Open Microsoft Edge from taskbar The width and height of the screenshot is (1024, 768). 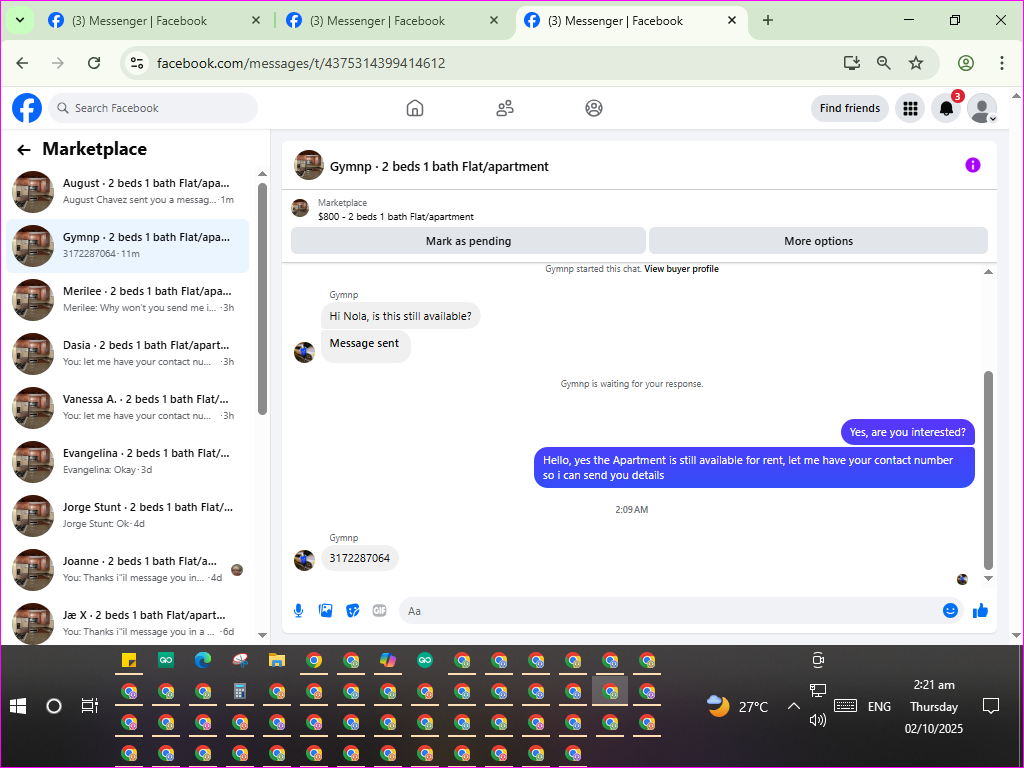pos(202,661)
